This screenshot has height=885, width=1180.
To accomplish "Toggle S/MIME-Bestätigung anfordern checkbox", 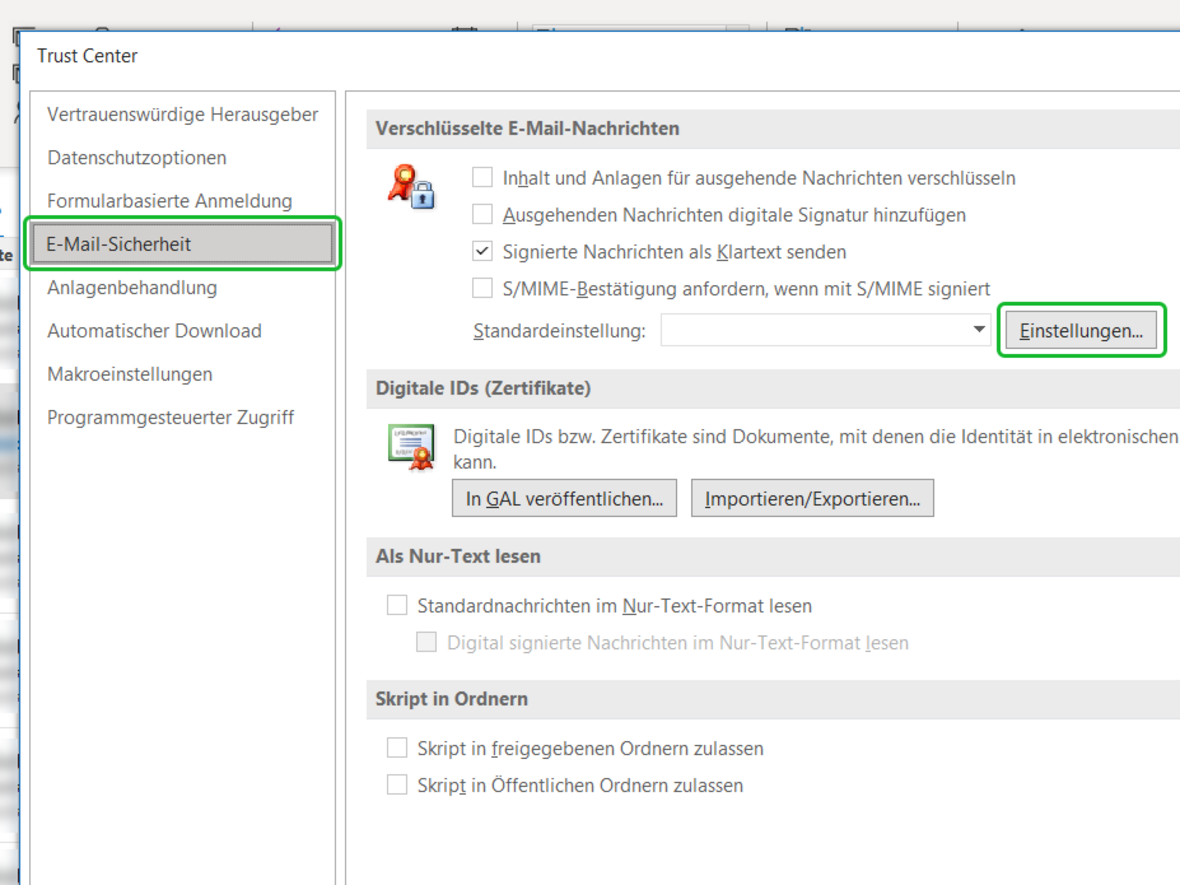I will click(483, 288).
